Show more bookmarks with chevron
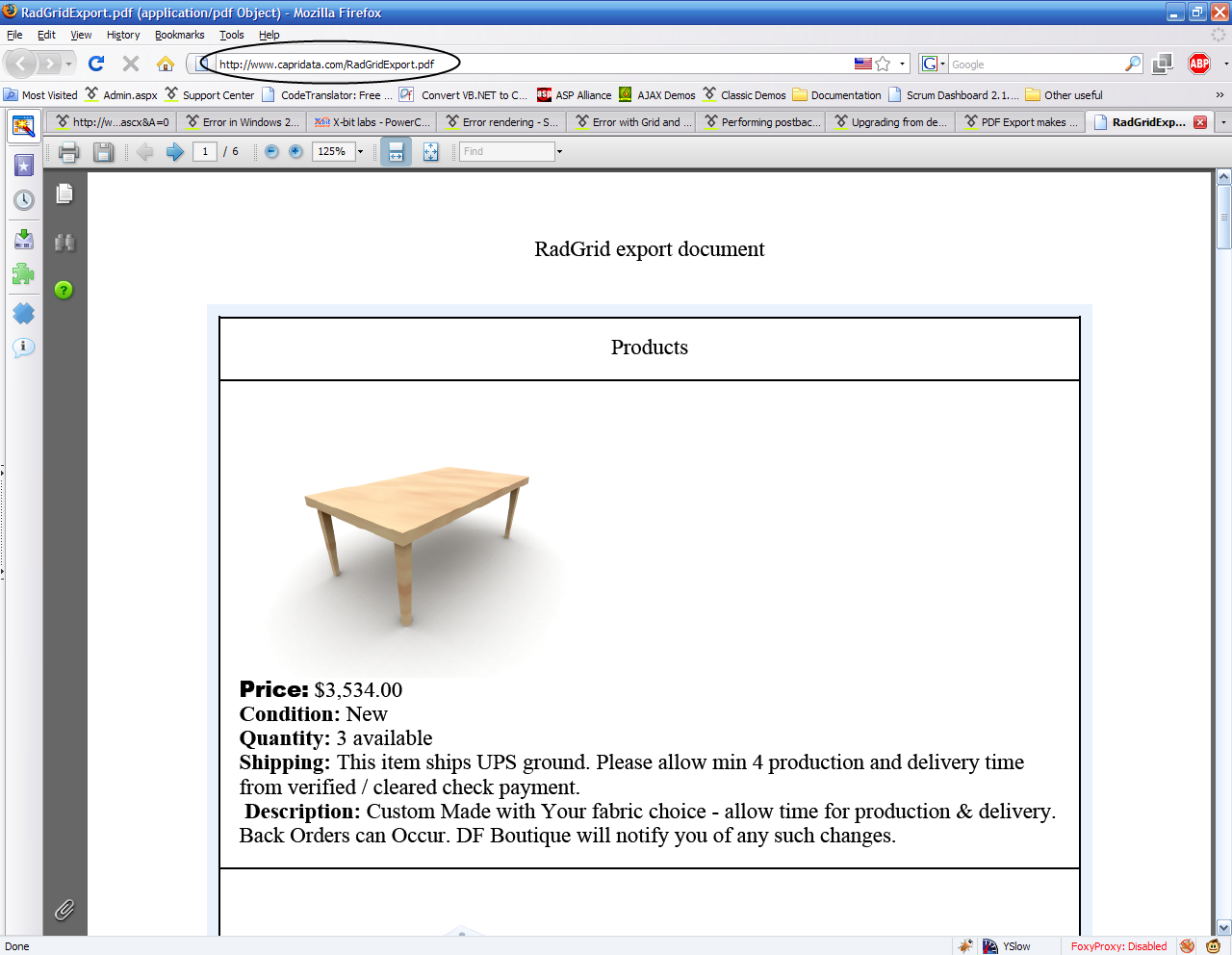The width and height of the screenshot is (1232, 955). tap(1219, 95)
